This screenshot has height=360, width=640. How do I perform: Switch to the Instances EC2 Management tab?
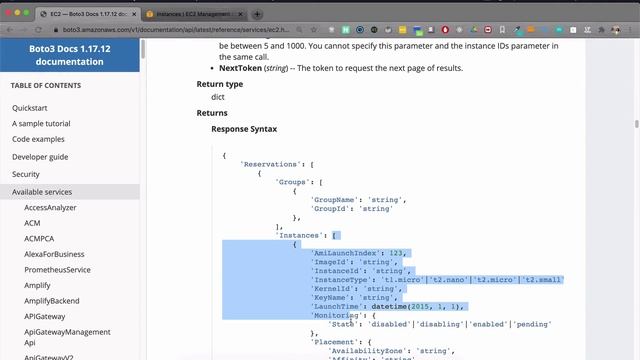coord(194,14)
